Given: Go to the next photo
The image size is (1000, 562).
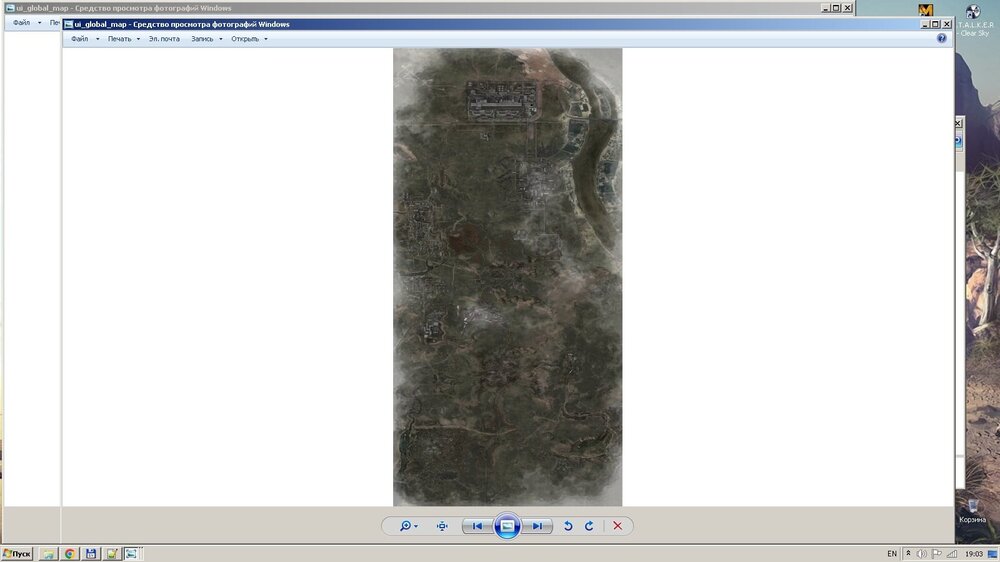Looking at the screenshot, I should coord(537,526).
